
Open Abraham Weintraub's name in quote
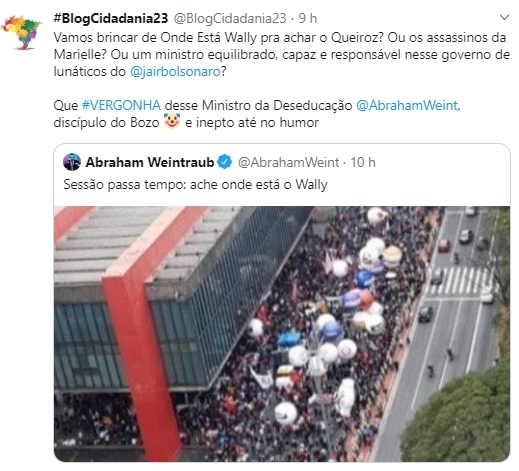pos(150,162)
